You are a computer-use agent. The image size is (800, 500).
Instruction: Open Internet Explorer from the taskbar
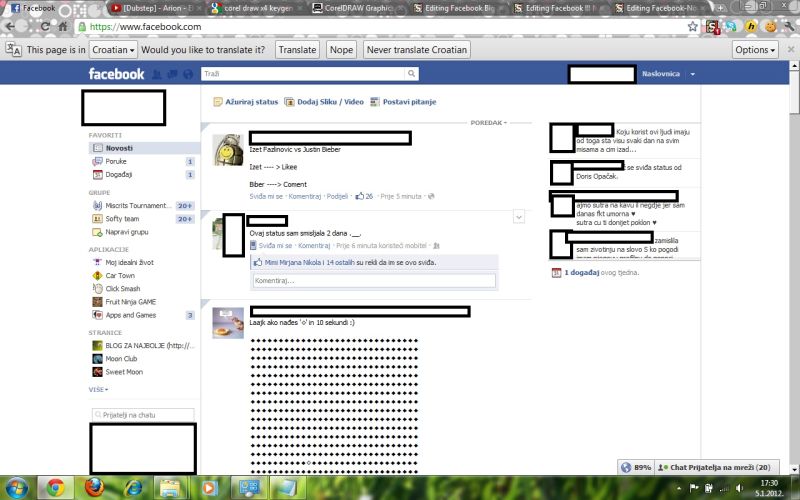(133, 488)
